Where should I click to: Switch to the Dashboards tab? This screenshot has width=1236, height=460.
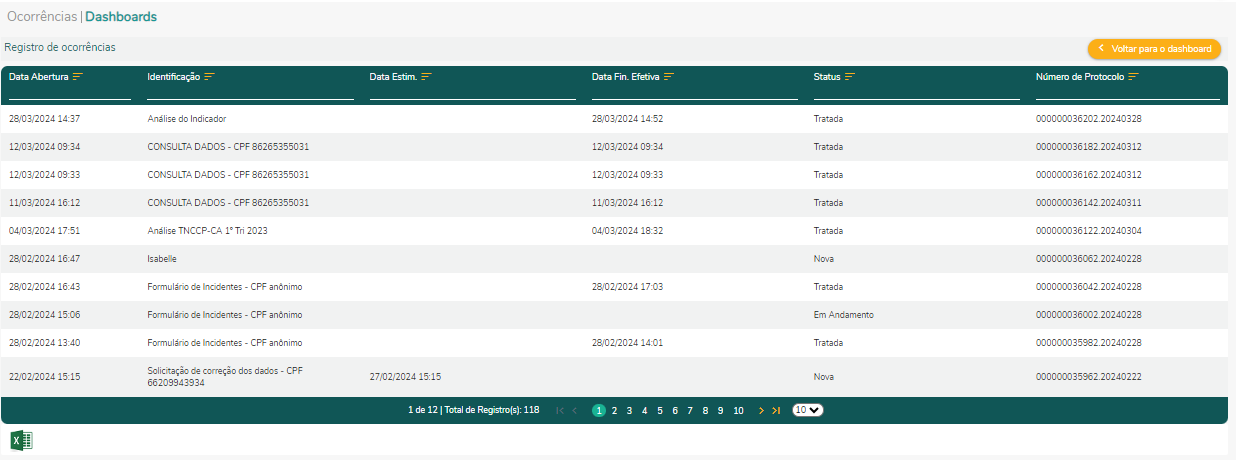121,17
